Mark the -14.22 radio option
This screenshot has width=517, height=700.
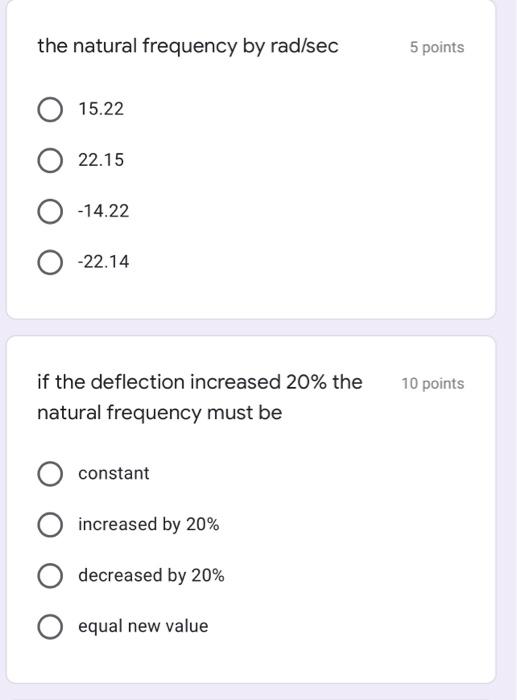coord(50,211)
